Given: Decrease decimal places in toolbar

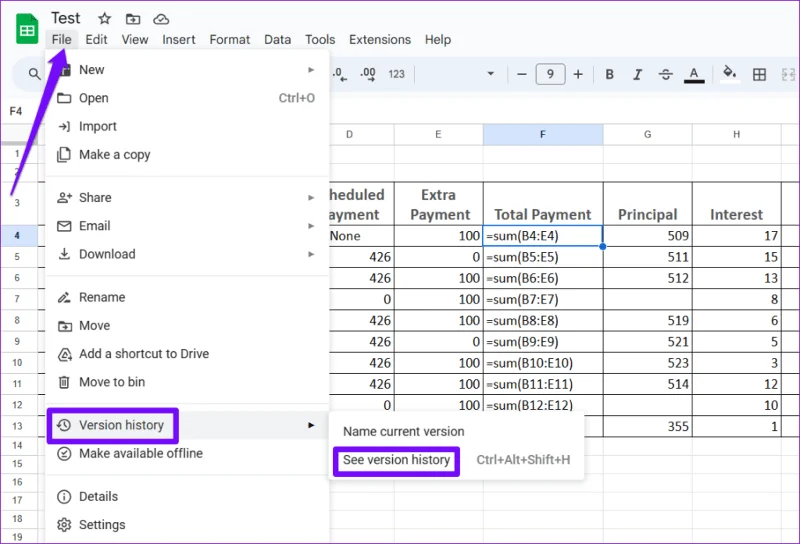Looking at the screenshot, I should (340, 75).
